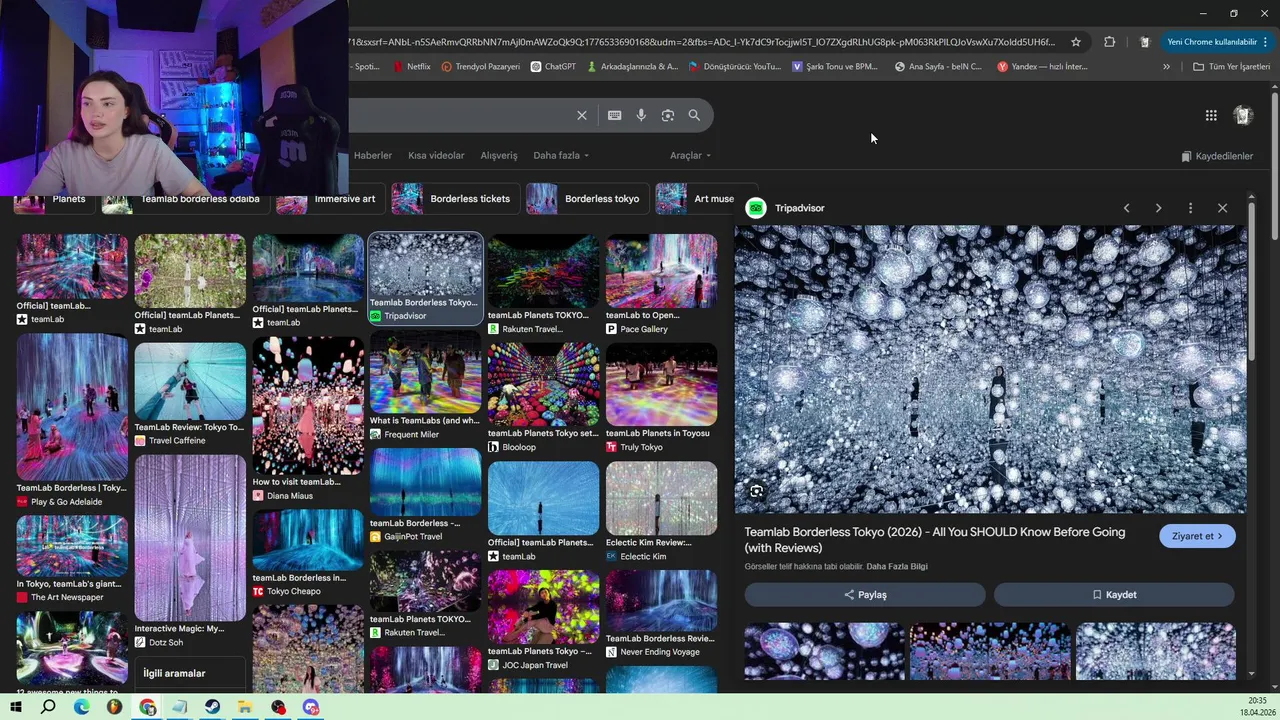Expand the Araçlar tools dropdown
The width and height of the screenshot is (1280, 720).
point(690,156)
